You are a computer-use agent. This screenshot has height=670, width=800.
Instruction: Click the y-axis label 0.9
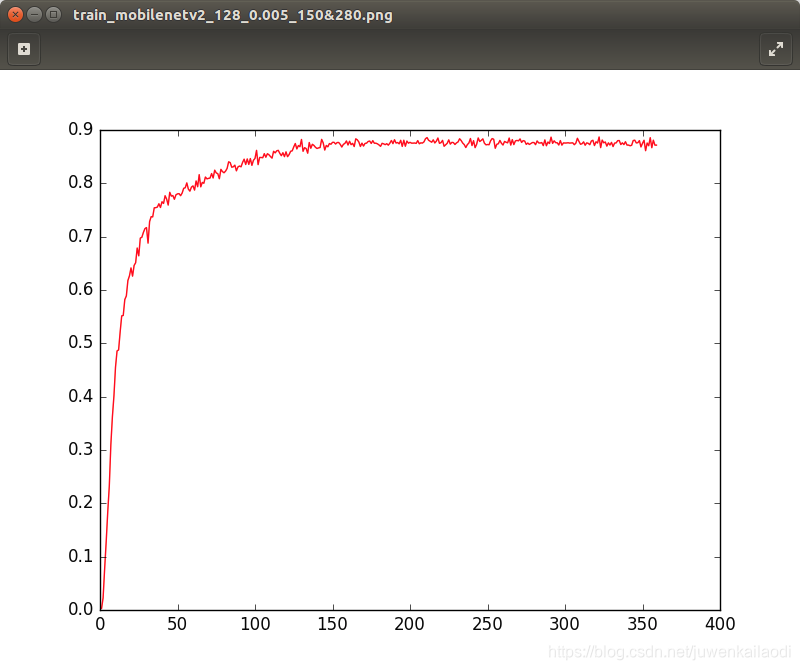(81, 129)
